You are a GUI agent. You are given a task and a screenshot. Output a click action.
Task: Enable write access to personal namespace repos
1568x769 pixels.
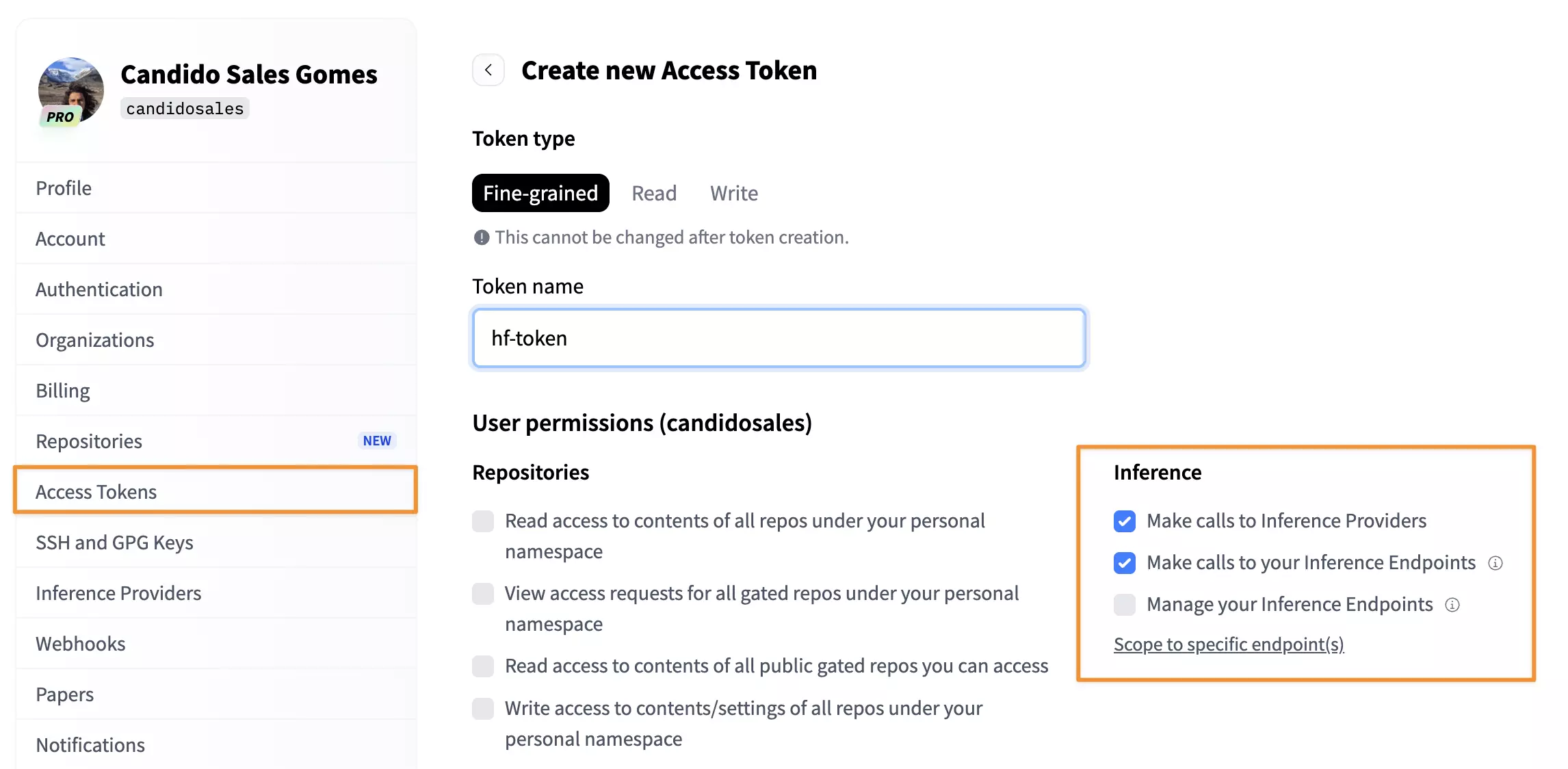coord(483,709)
